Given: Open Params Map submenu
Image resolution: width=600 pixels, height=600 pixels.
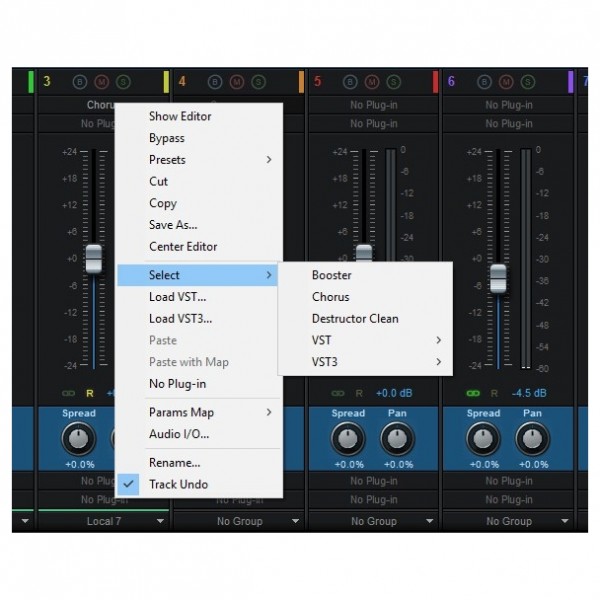Looking at the screenshot, I should tap(199, 412).
